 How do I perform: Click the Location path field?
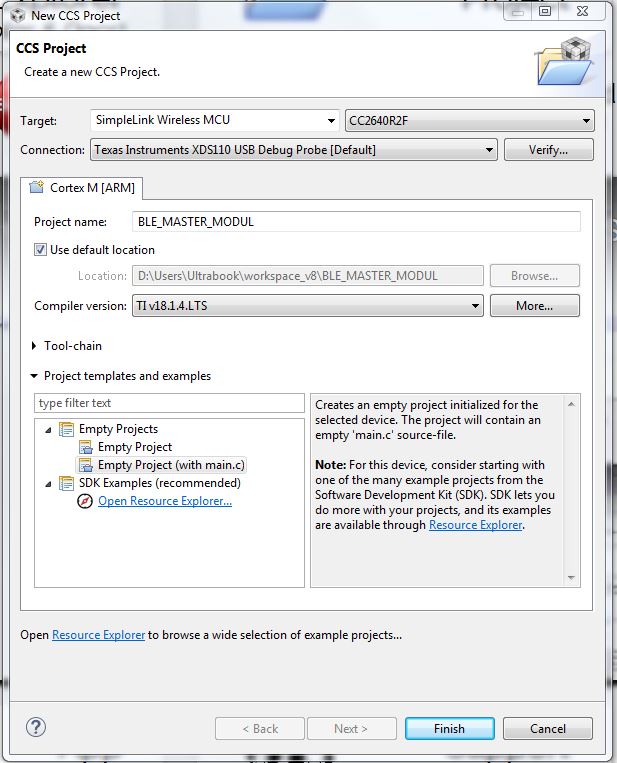point(308,276)
